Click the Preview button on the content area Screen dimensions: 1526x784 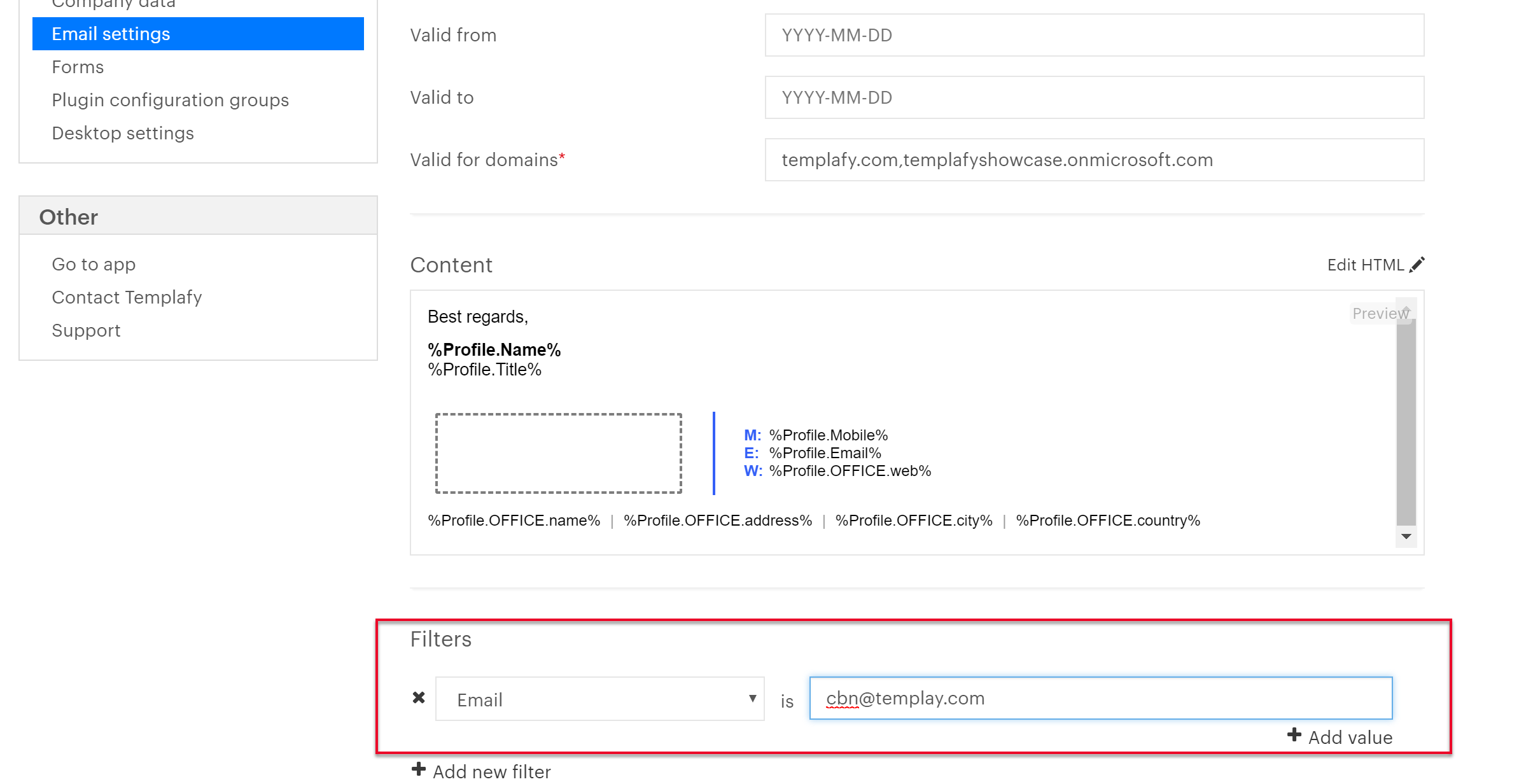1381,313
